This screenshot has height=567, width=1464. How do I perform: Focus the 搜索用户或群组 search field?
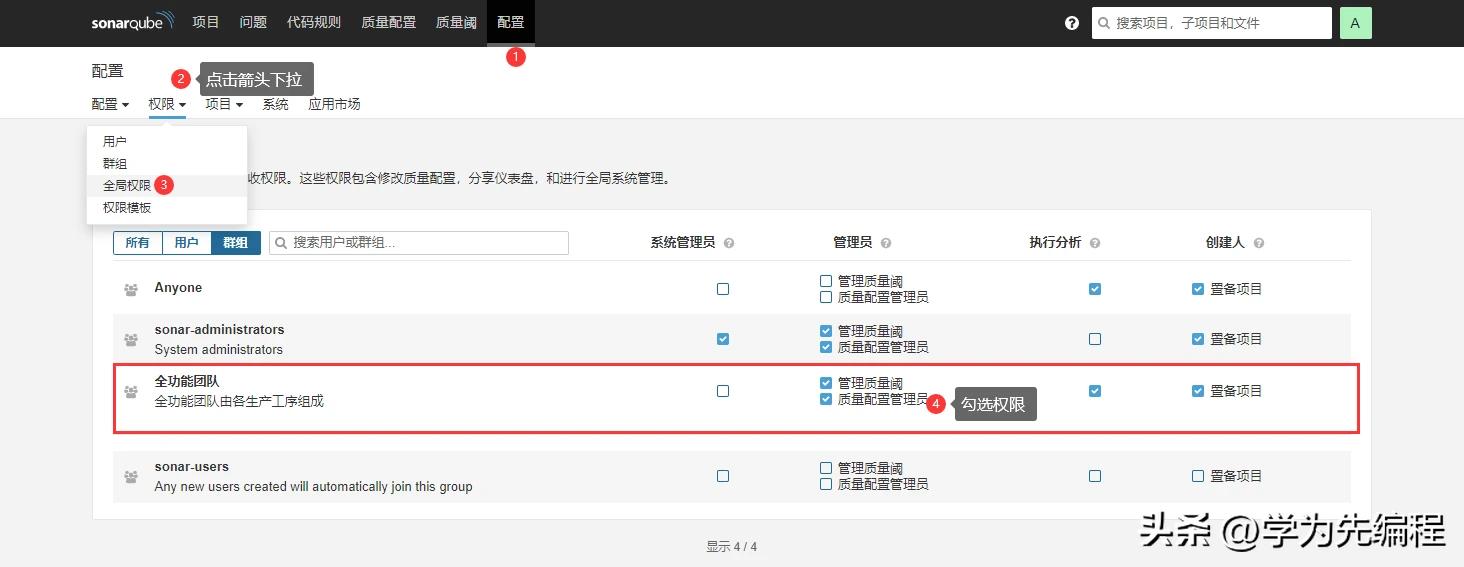419,243
